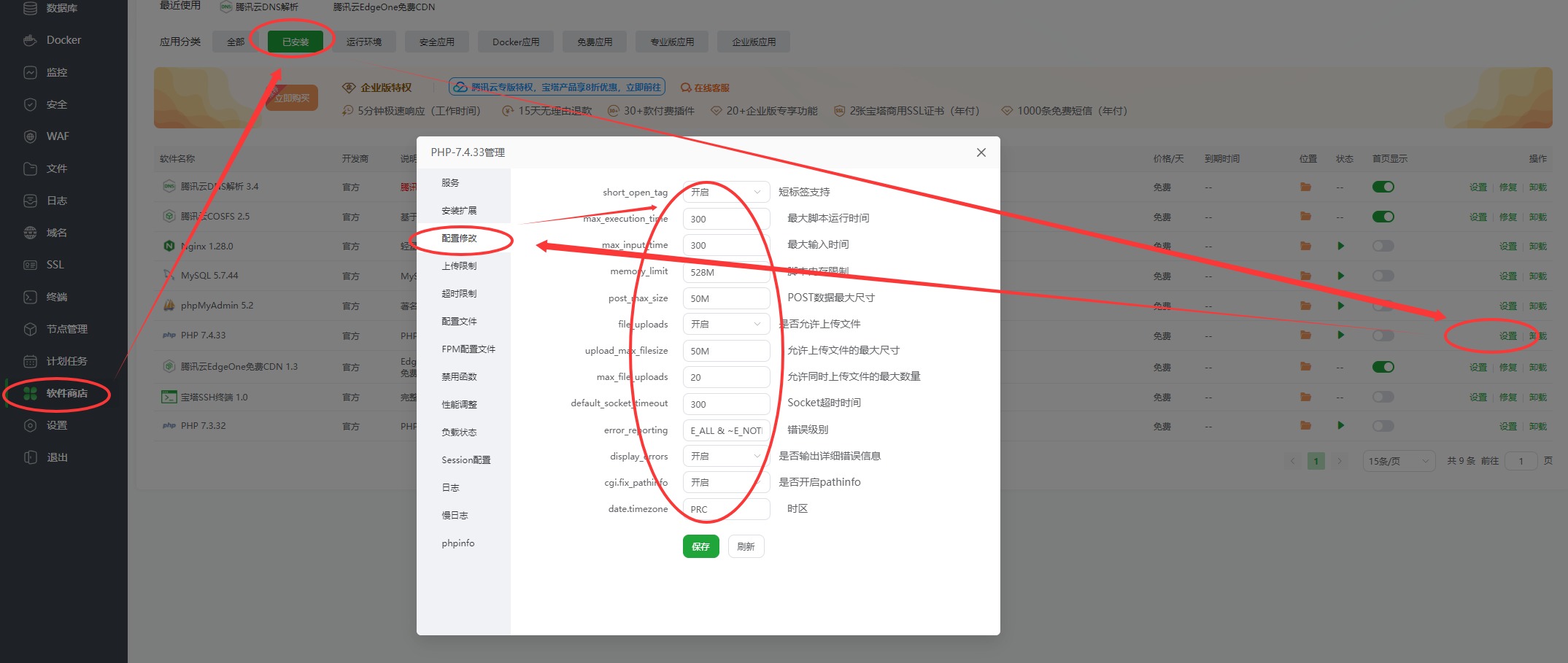Open the short_open_tag dropdown
Image resolution: width=1568 pixels, height=663 pixels.
(x=725, y=191)
